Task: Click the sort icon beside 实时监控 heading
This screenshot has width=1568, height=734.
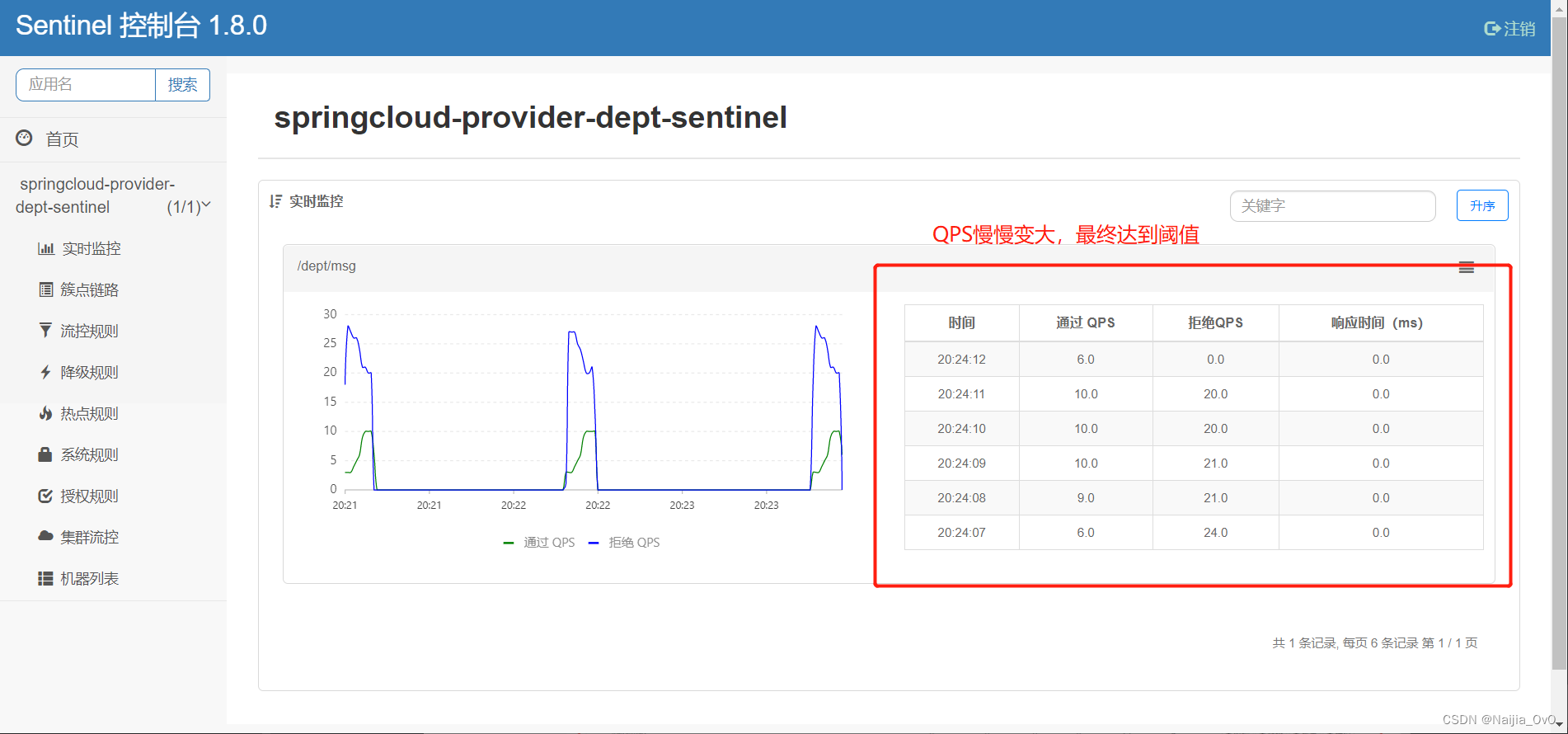Action: click(x=275, y=201)
